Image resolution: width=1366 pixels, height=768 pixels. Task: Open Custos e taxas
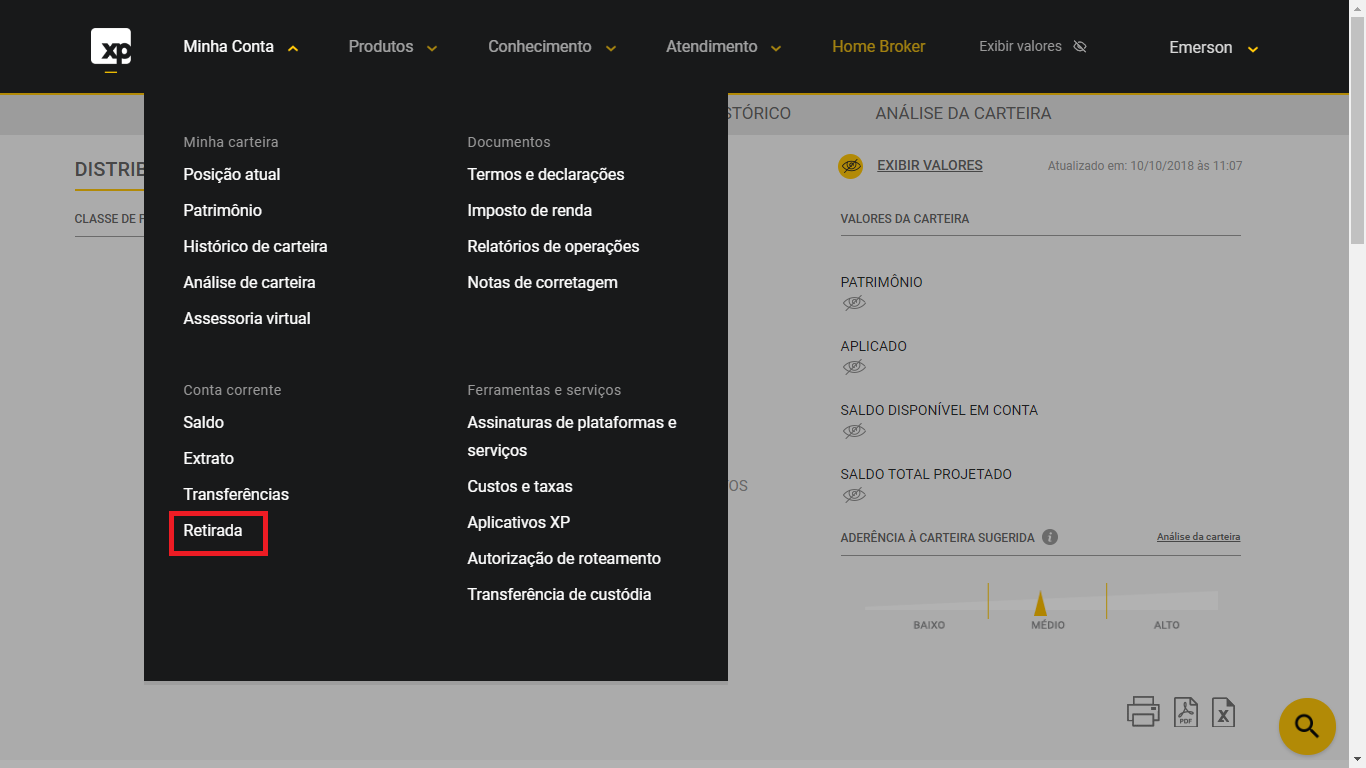tap(520, 486)
